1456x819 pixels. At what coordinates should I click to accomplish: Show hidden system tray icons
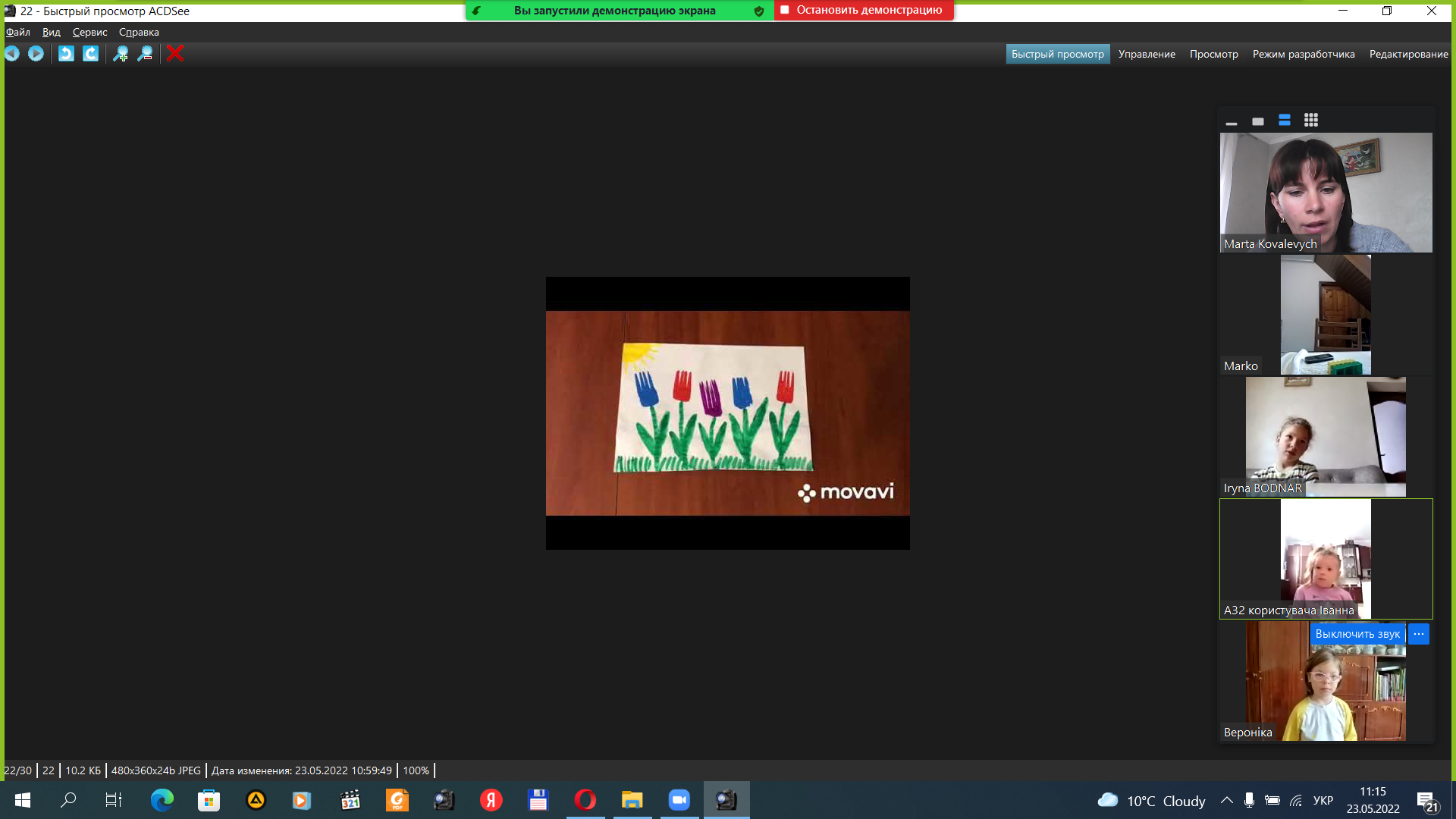[x=1226, y=800]
